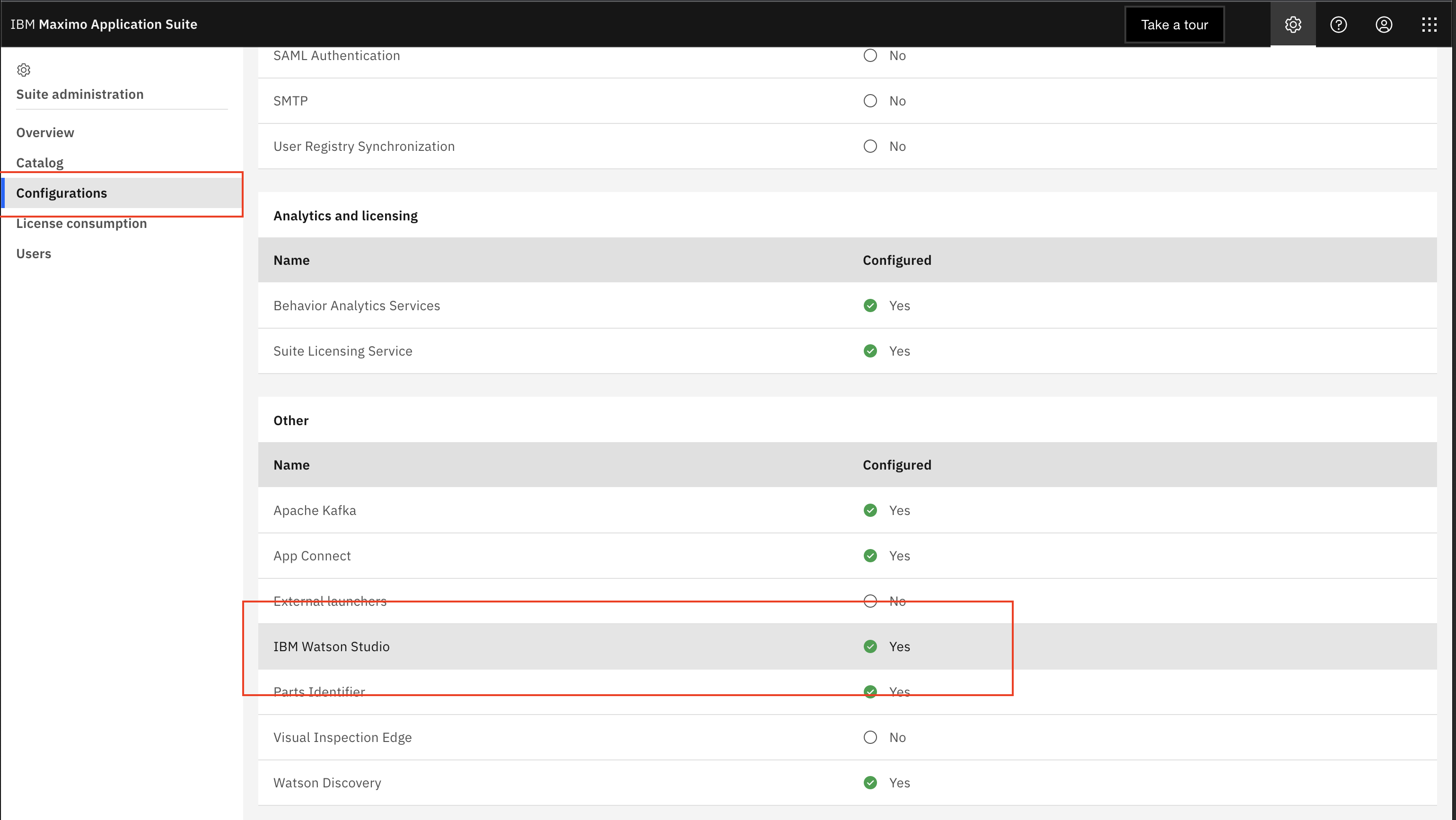Open the Apache Kafka configuration row

click(847, 510)
